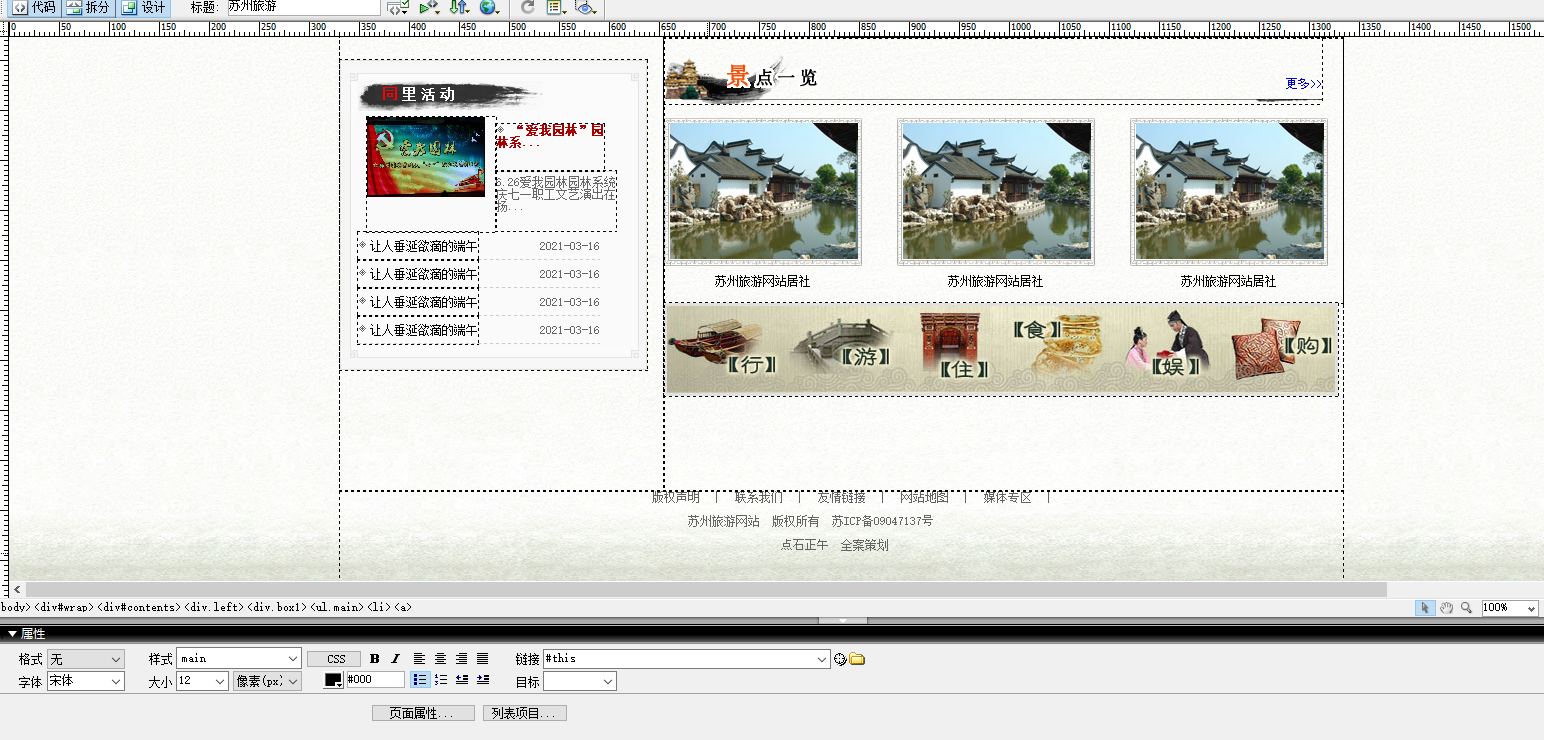Select the 爱我园林 event thumbnail image
Viewport: 1544px width, 740px height.
pos(426,157)
